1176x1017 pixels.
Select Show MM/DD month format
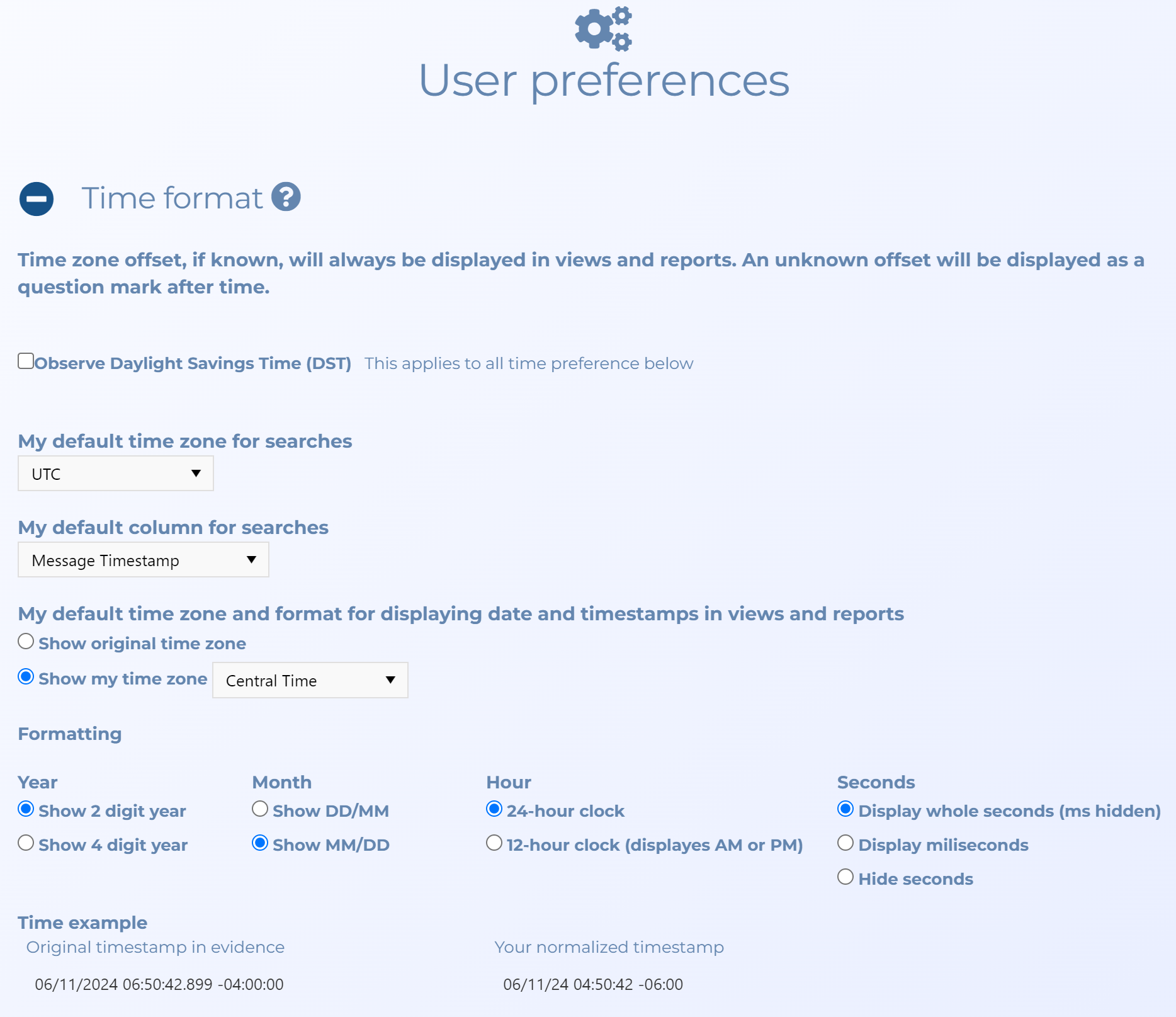[260, 843]
